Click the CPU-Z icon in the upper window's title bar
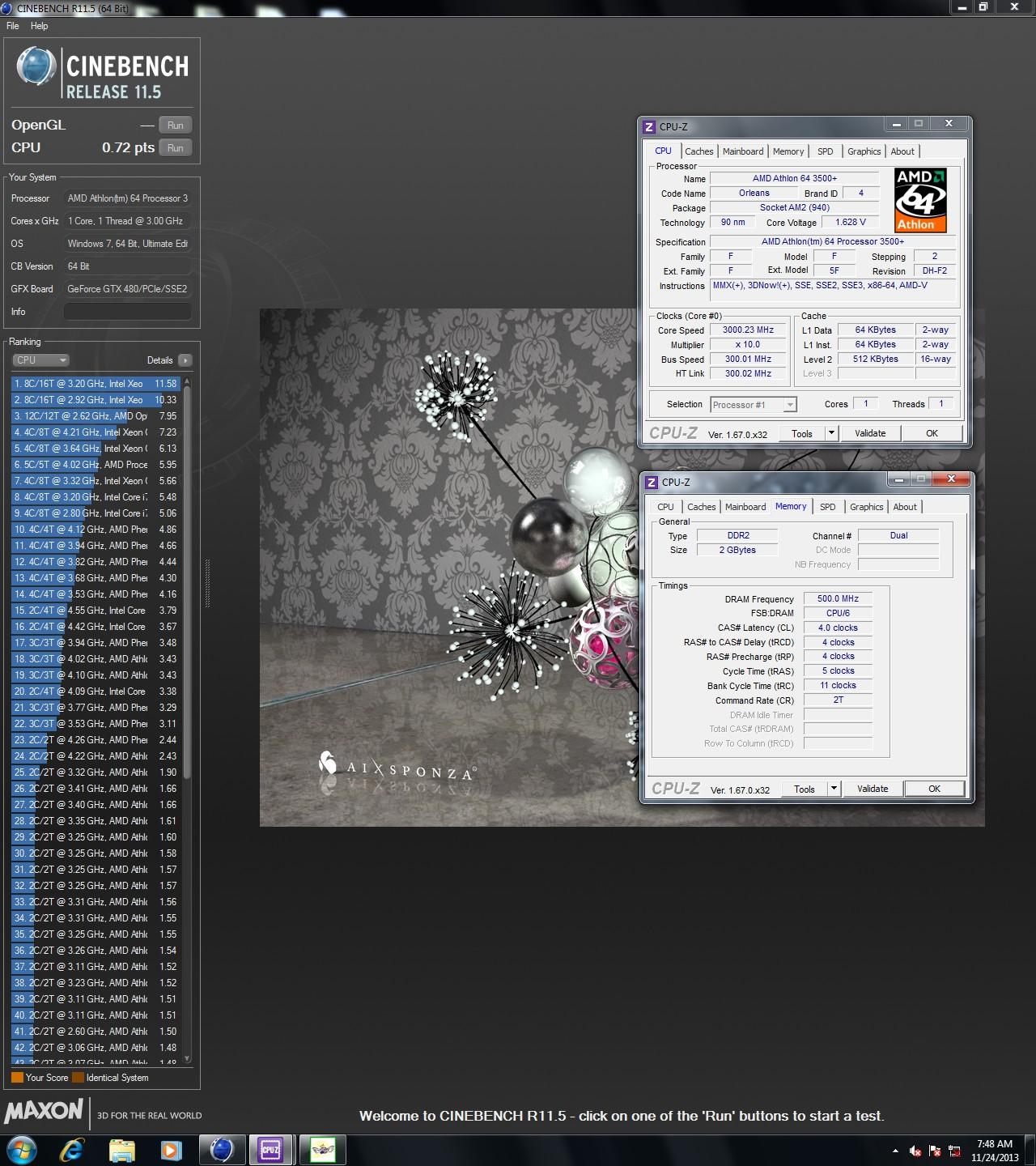 pos(649,127)
